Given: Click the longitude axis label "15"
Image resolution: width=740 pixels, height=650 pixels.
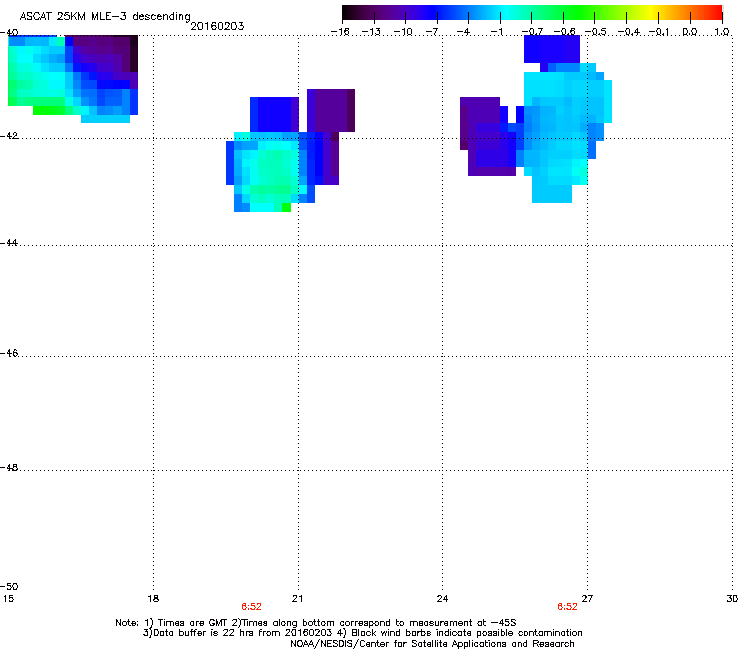Looking at the screenshot, I should click(8, 599).
